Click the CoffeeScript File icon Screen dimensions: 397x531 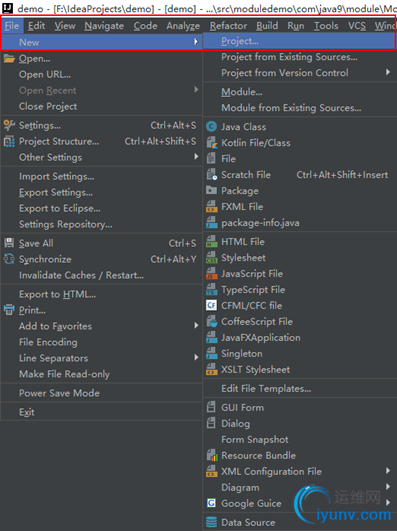pos(212,321)
